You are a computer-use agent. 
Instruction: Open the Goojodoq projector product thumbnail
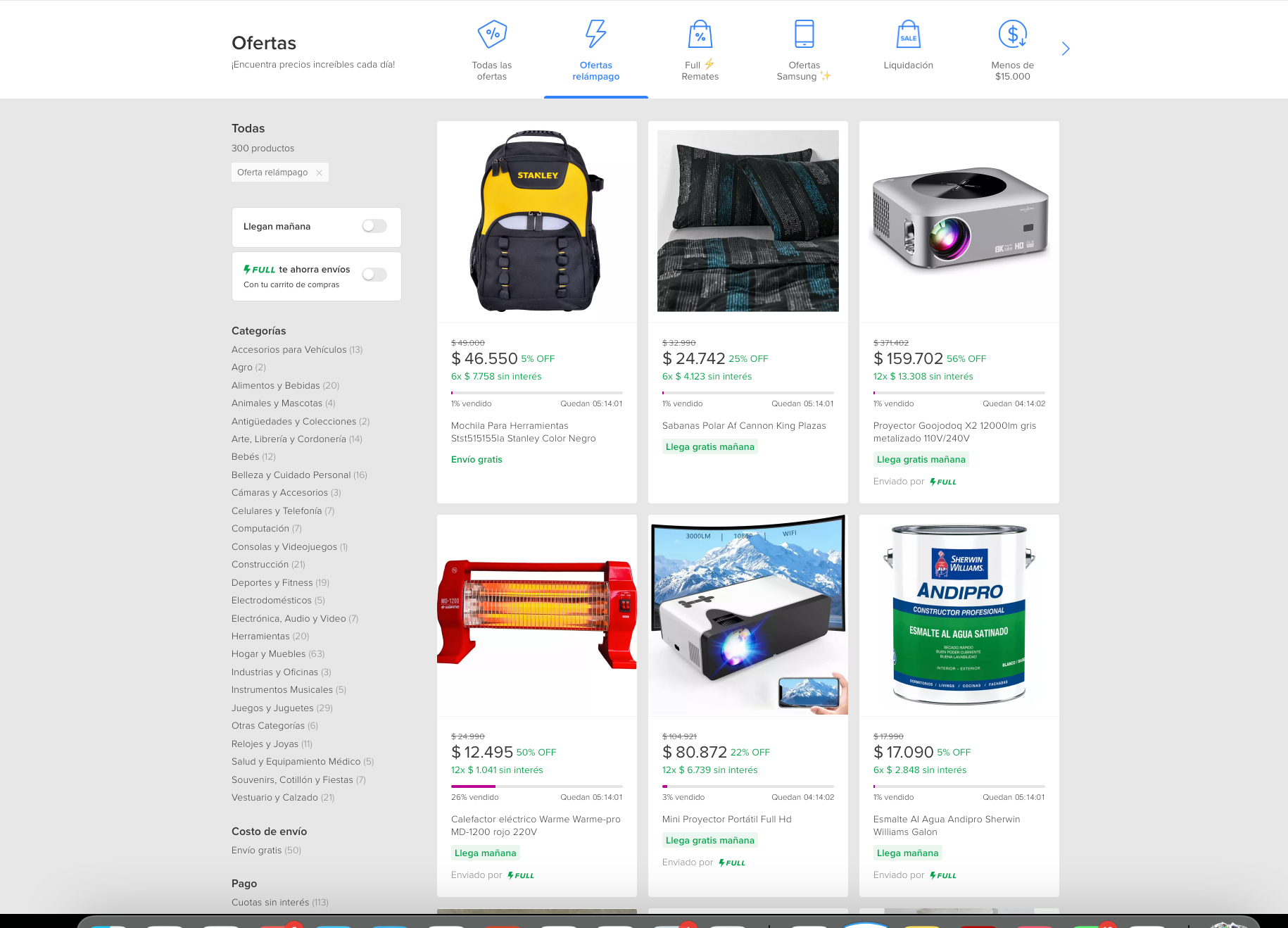pos(959,221)
